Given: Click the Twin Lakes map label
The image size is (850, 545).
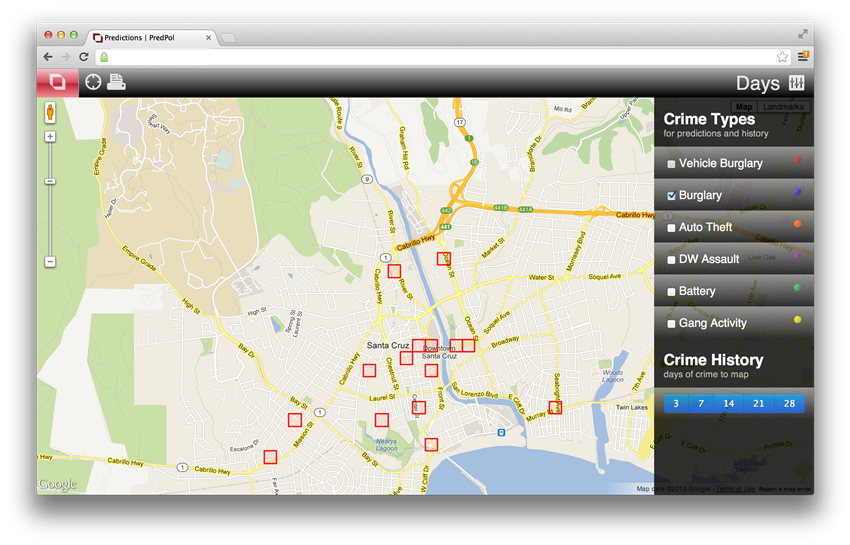Looking at the screenshot, I should click(632, 407).
